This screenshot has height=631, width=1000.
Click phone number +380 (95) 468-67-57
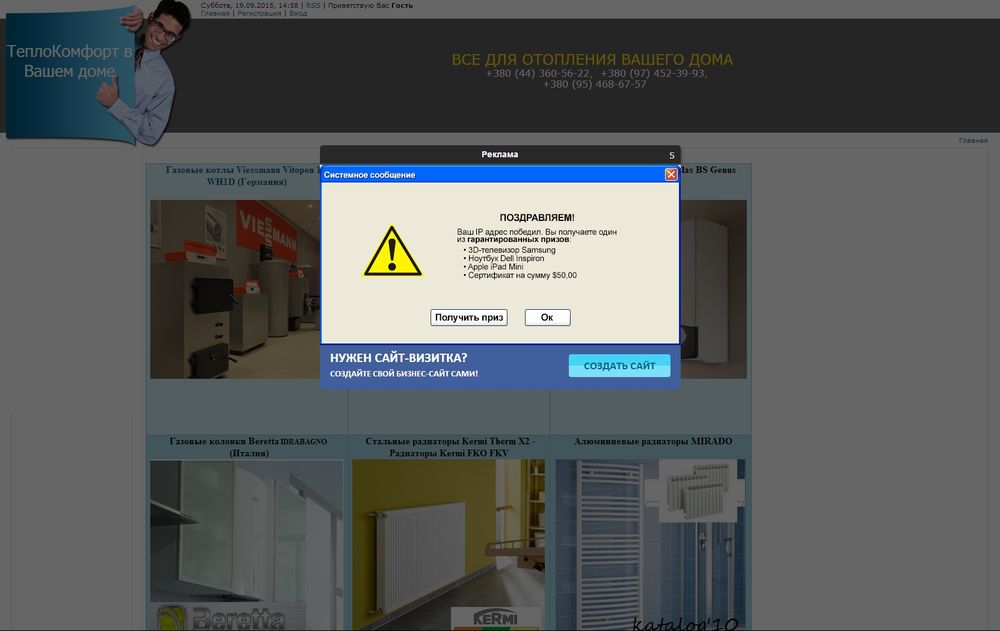tap(594, 84)
